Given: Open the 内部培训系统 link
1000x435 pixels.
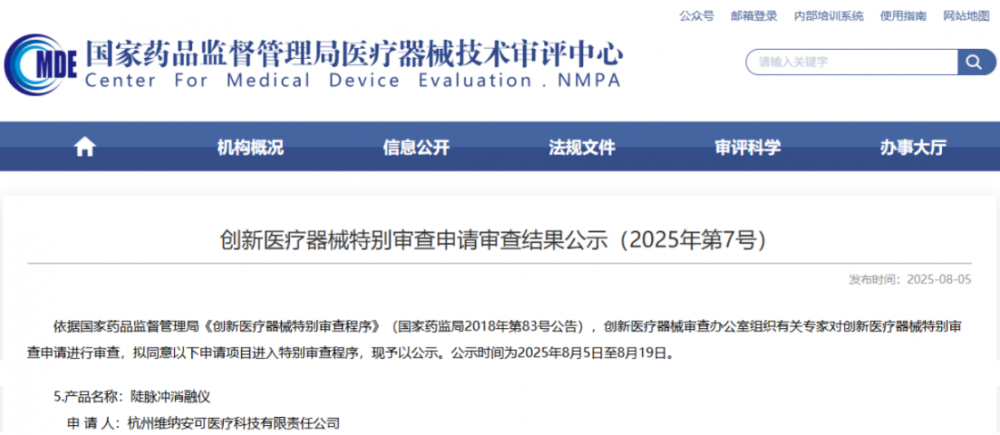Looking at the screenshot, I should 828,16.
